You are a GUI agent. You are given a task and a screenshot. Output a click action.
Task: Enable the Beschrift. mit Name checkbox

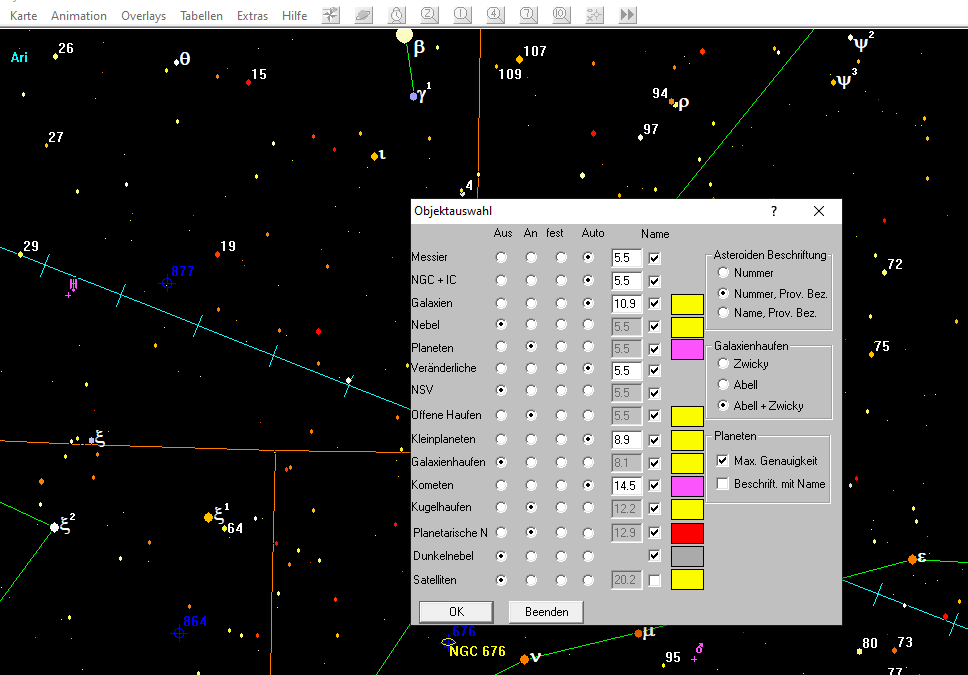coord(722,484)
